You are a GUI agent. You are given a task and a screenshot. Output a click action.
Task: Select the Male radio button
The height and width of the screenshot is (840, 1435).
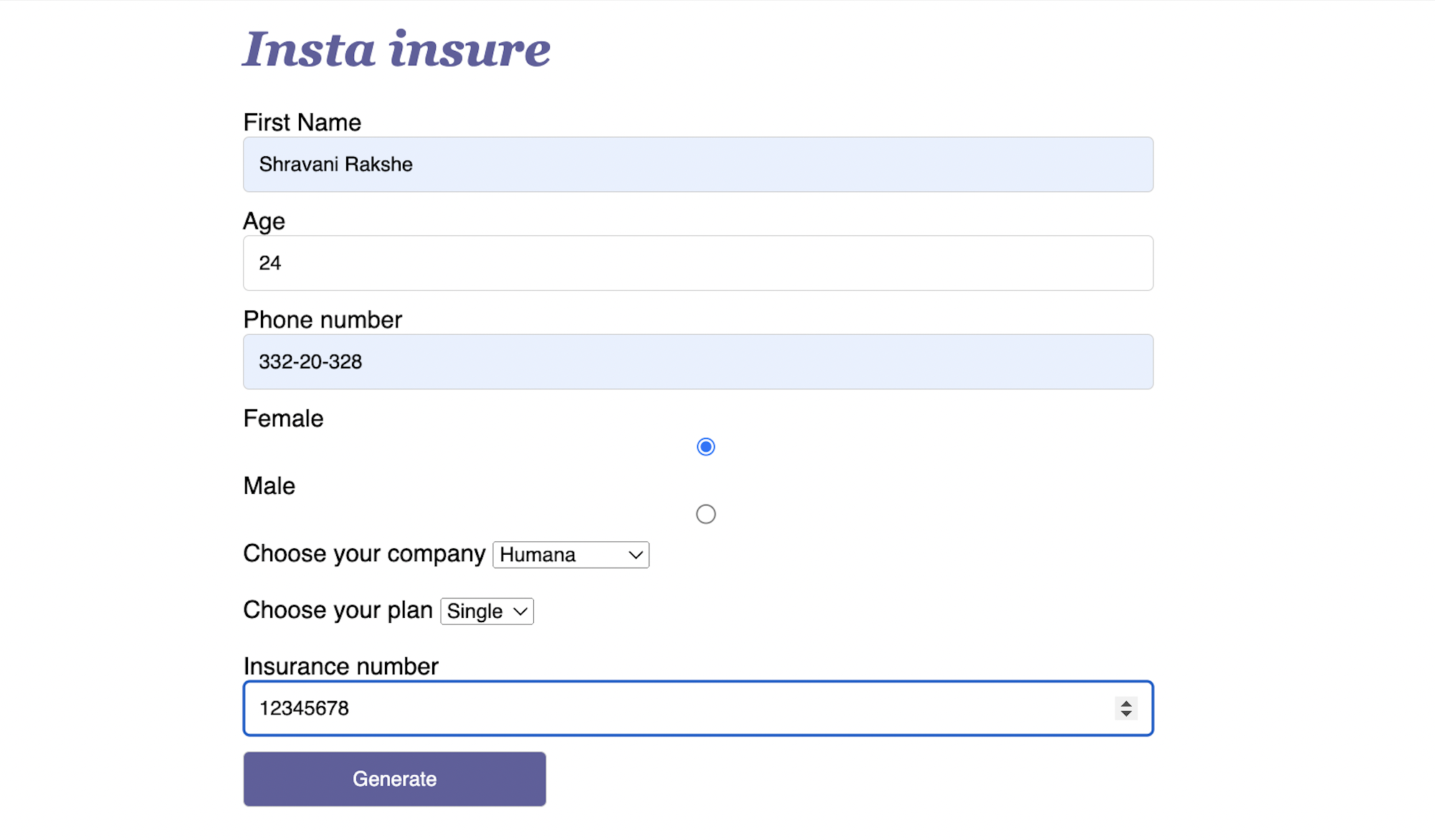pyautogui.click(x=705, y=515)
